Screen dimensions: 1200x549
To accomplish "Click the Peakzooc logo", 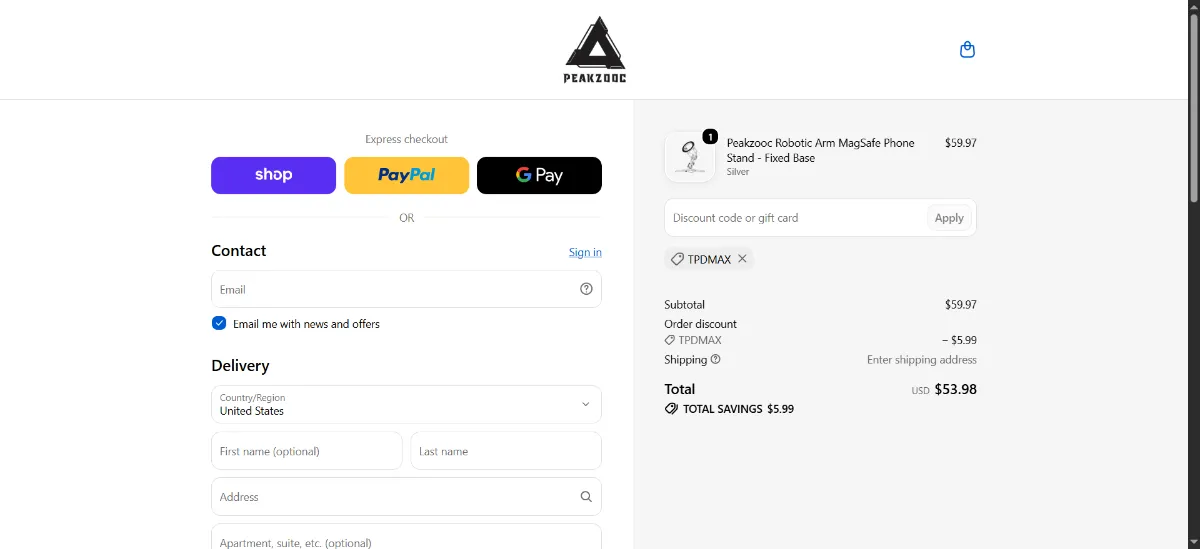I will (x=596, y=50).
